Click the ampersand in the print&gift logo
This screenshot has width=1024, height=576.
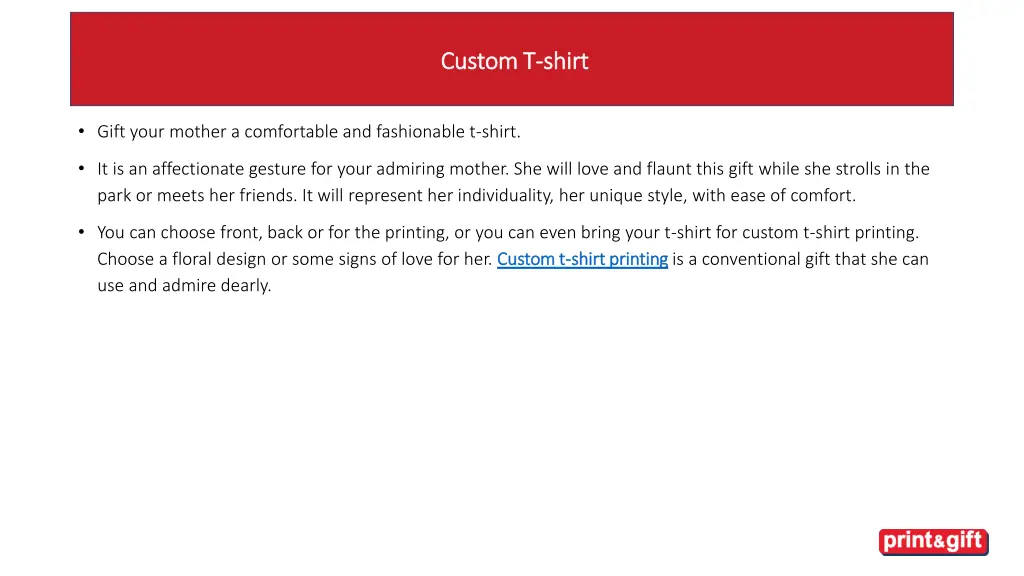pos(939,543)
